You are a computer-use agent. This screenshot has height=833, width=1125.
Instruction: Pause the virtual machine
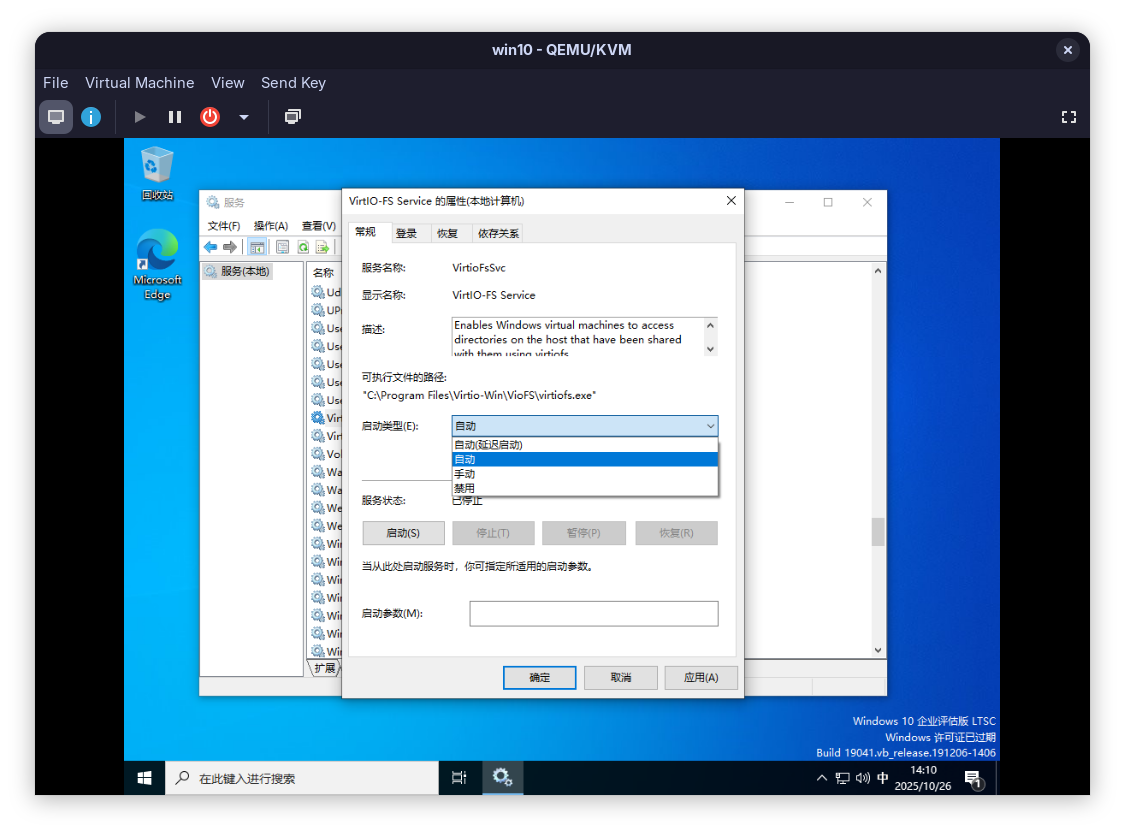coord(175,117)
